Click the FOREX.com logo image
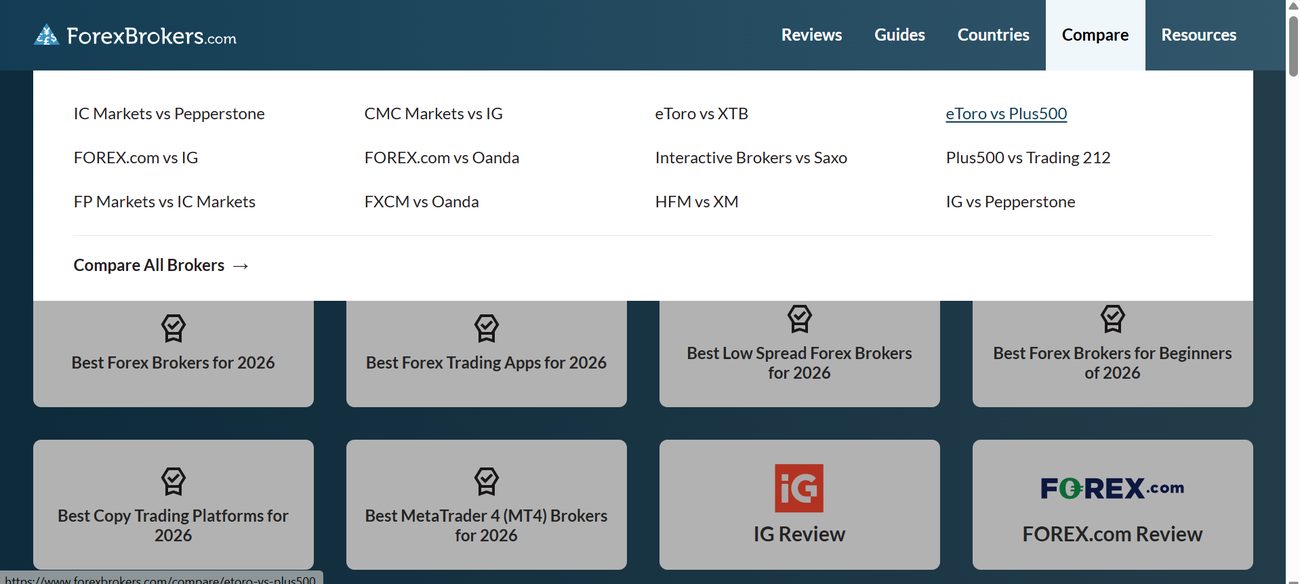The image size is (1300, 584). (x=1112, y=488)
